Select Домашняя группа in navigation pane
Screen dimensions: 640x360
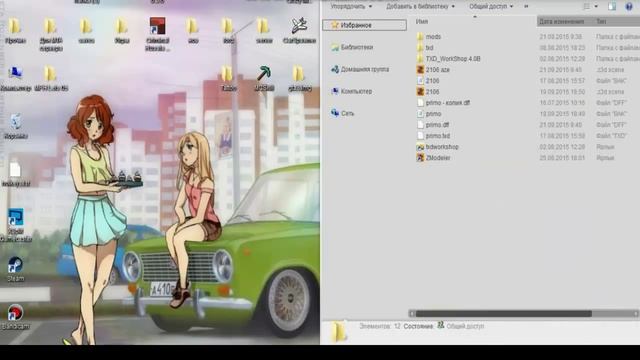point(360,69)
